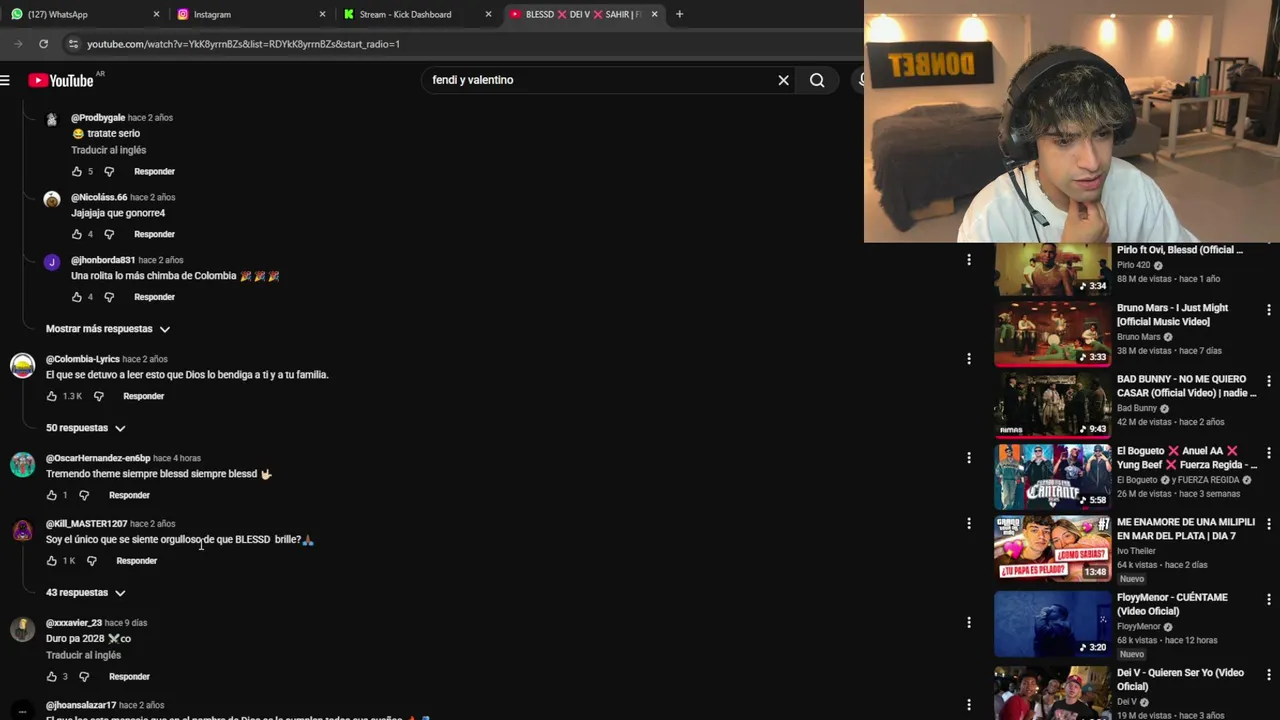Open options for ME ENAMORE DE UNA MILIPILI

[1269, 524]
